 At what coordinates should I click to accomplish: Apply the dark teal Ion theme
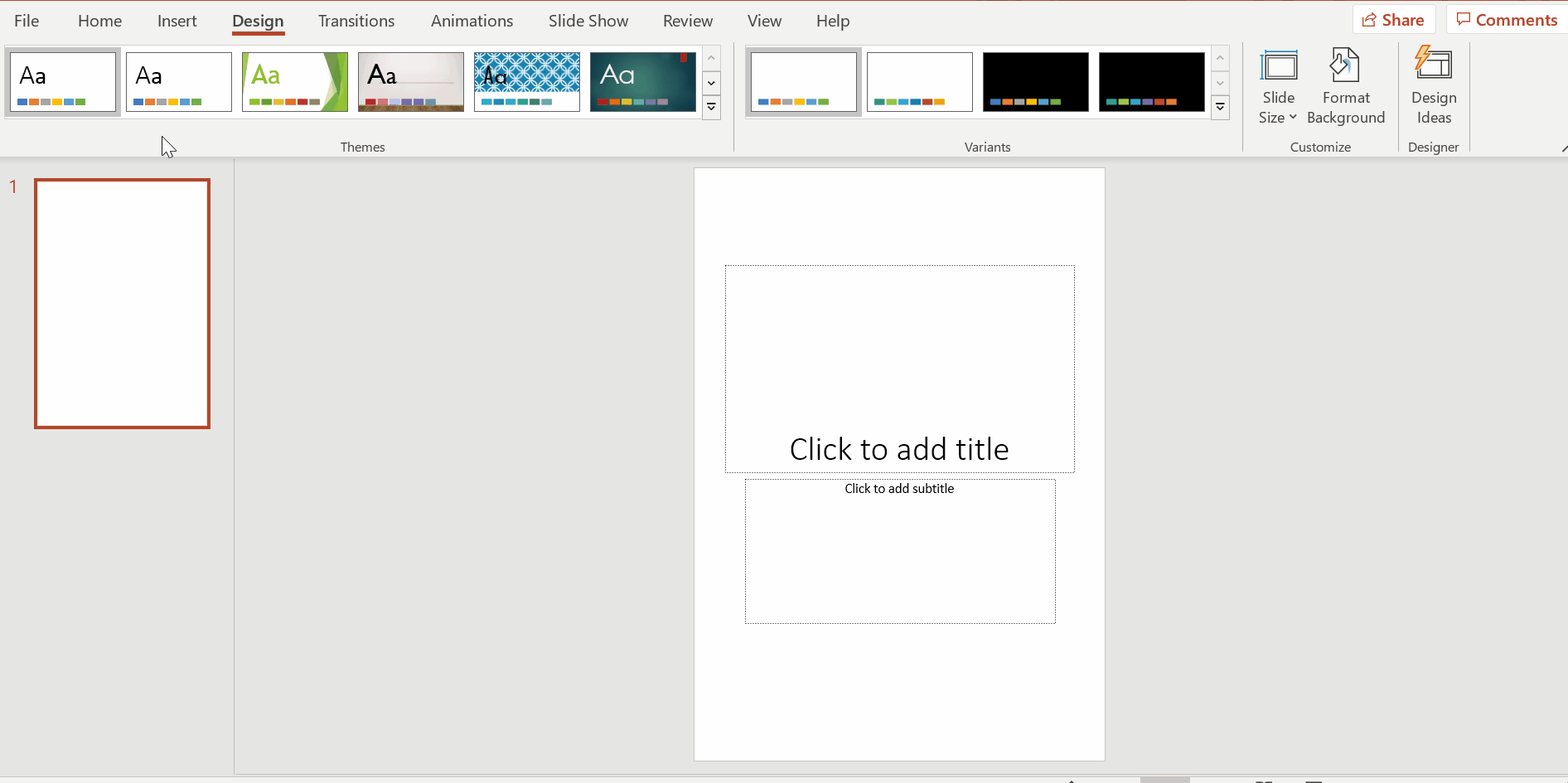(x=642, y=82)
